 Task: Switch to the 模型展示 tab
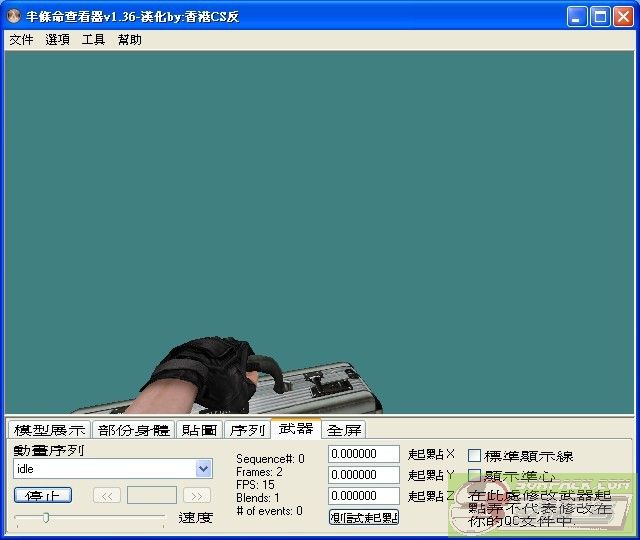coord(49,430)
